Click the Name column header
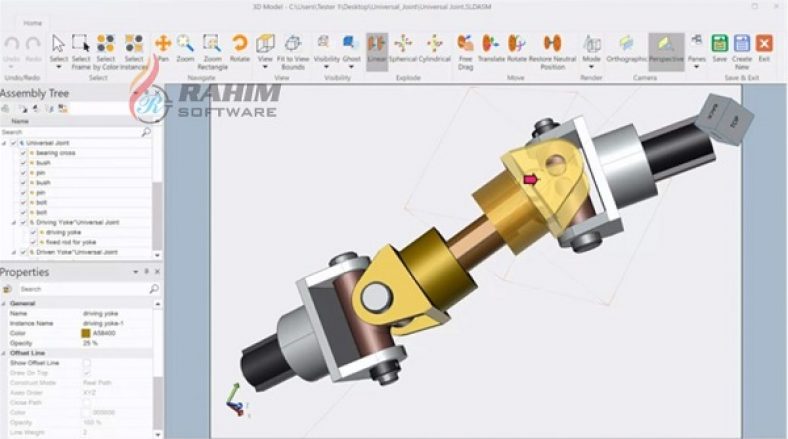The image size is (788, 439). click(x=20, y=122)
